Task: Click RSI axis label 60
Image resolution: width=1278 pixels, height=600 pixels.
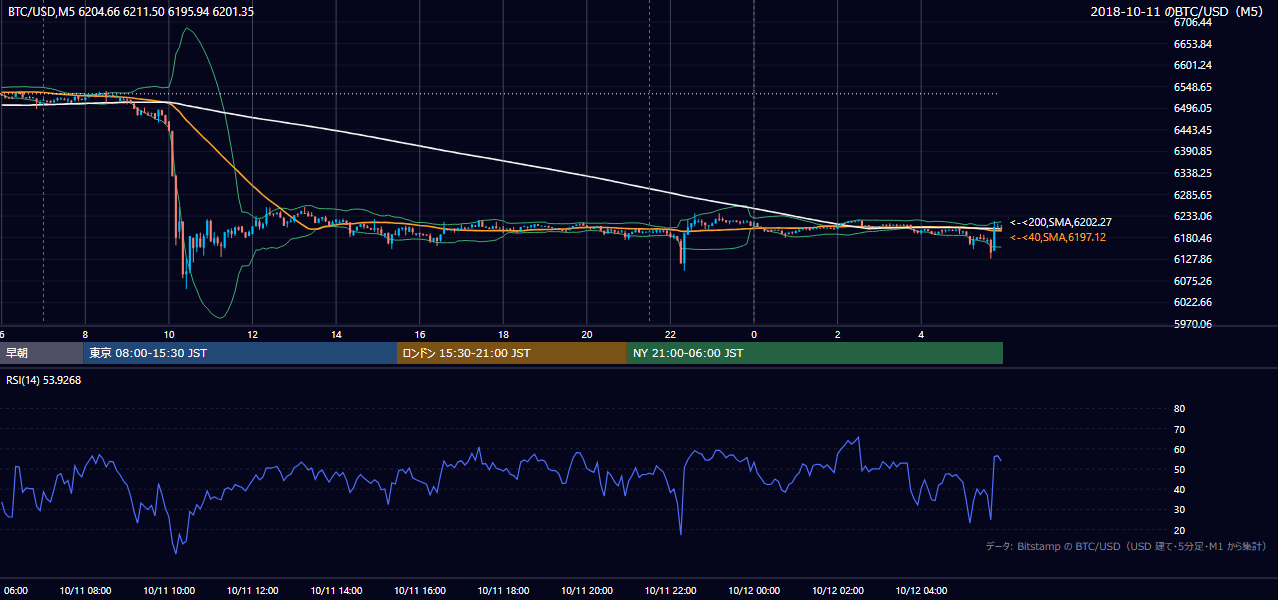Action: pos(1179,449)
